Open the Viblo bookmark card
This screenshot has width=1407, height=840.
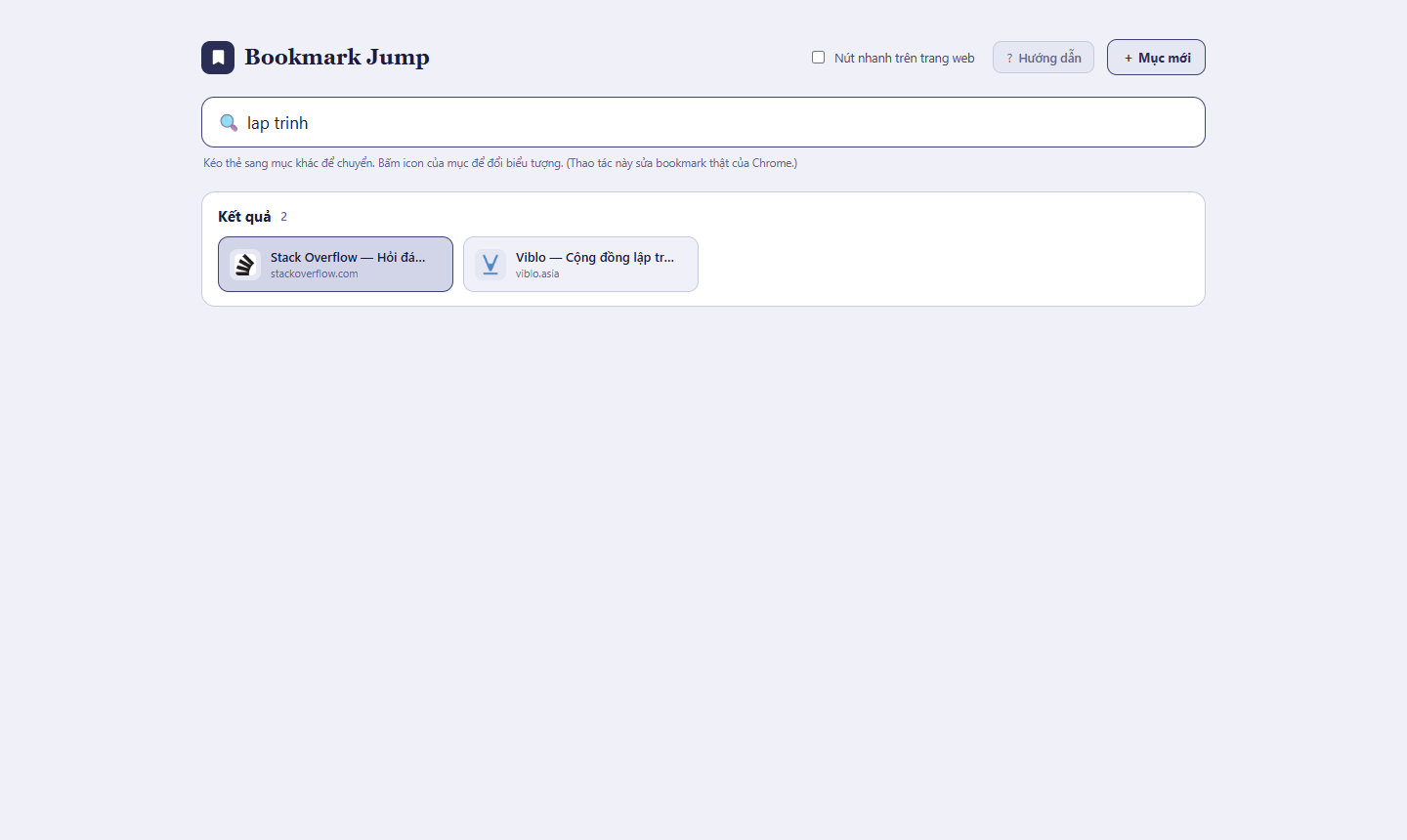(x=580, y=264)
